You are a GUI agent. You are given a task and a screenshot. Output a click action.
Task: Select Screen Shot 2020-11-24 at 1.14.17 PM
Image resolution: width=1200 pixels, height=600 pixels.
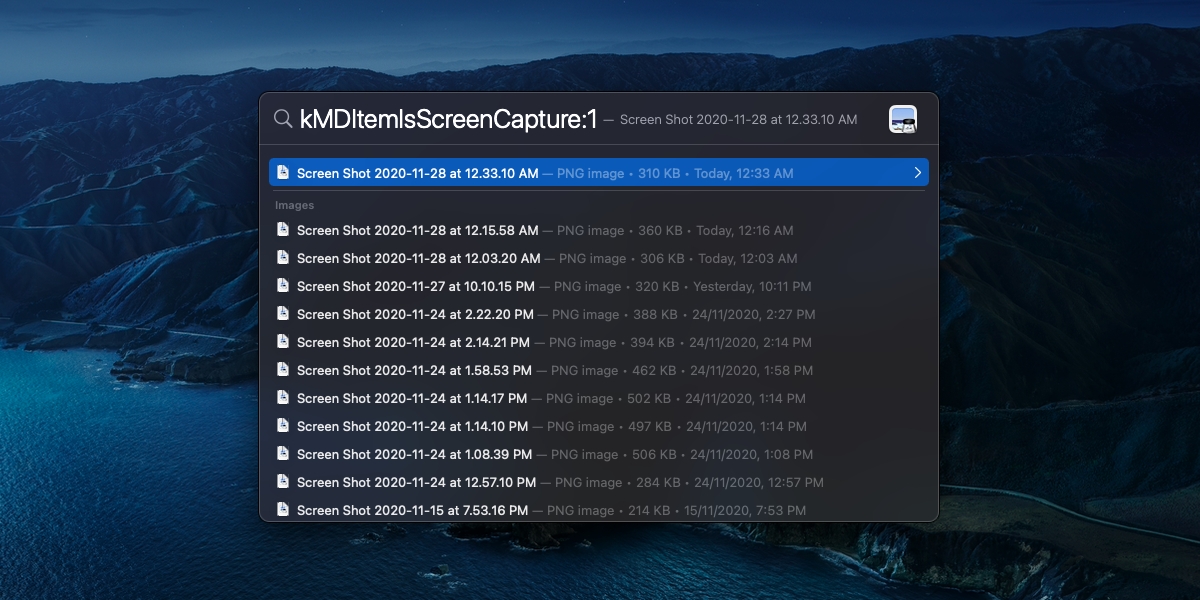point(599,398)
